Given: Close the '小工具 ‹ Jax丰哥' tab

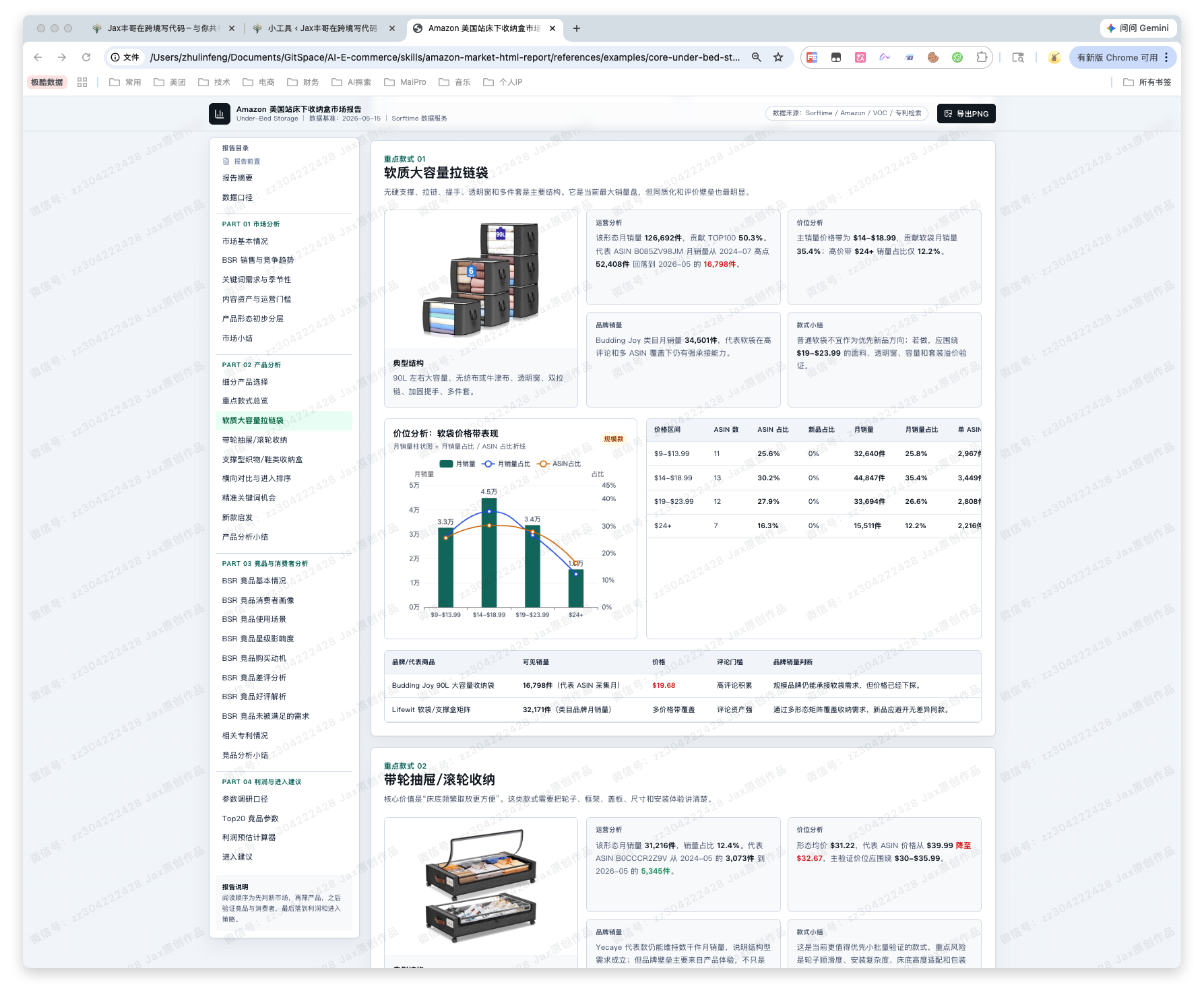Looking at the screenshot, I should coord(392,28).
